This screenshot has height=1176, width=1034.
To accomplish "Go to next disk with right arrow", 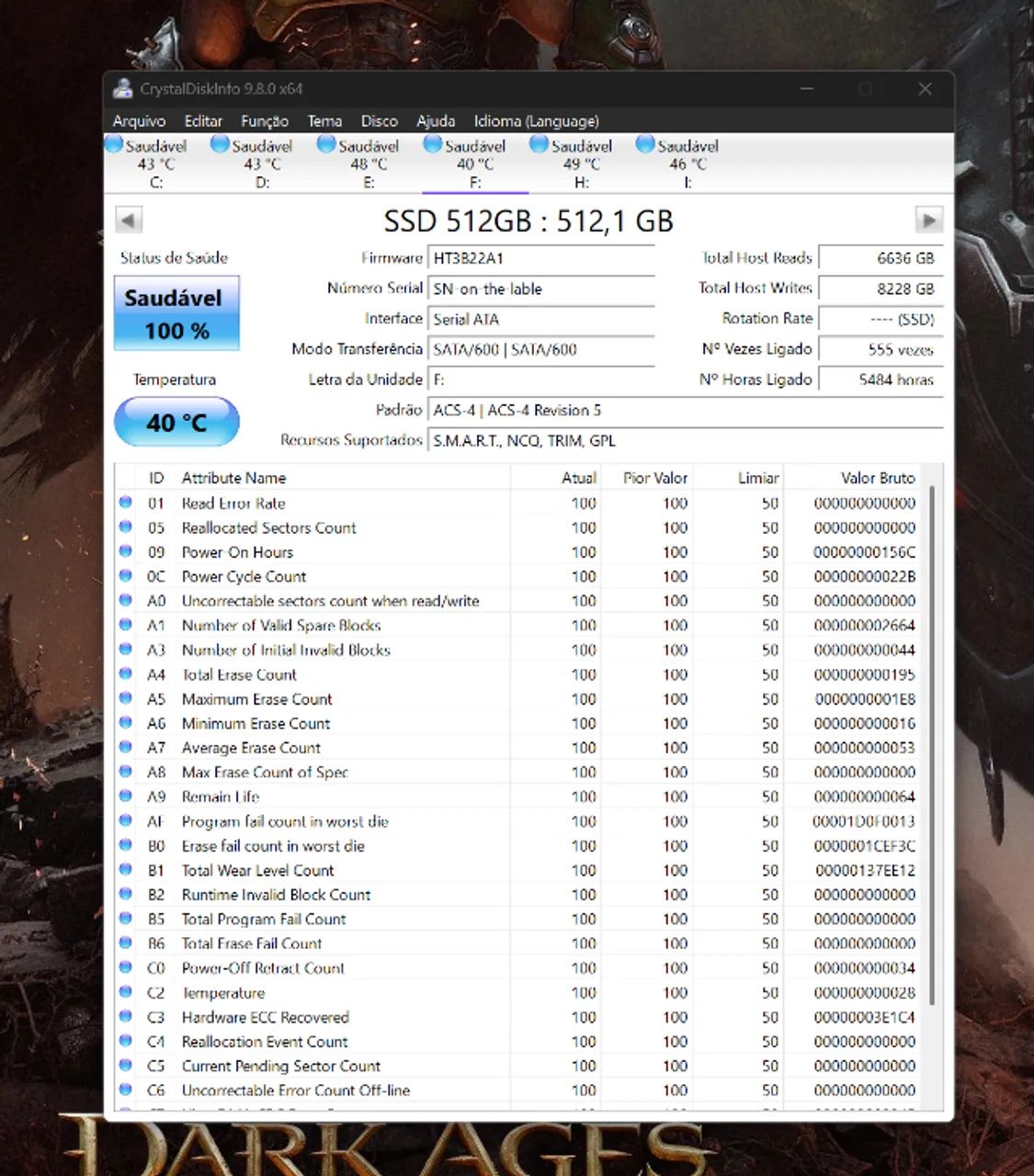I will coord(929,220).
